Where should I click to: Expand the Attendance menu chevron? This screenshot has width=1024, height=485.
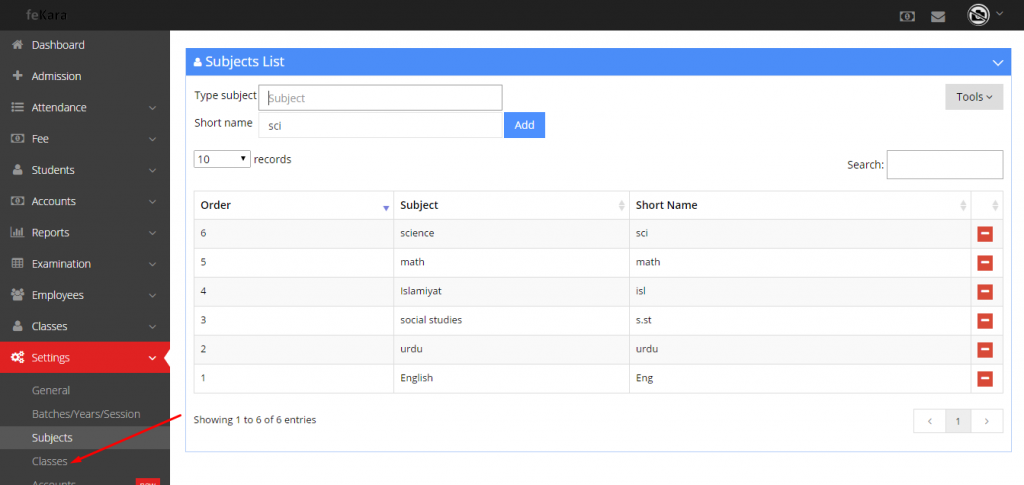152,108
